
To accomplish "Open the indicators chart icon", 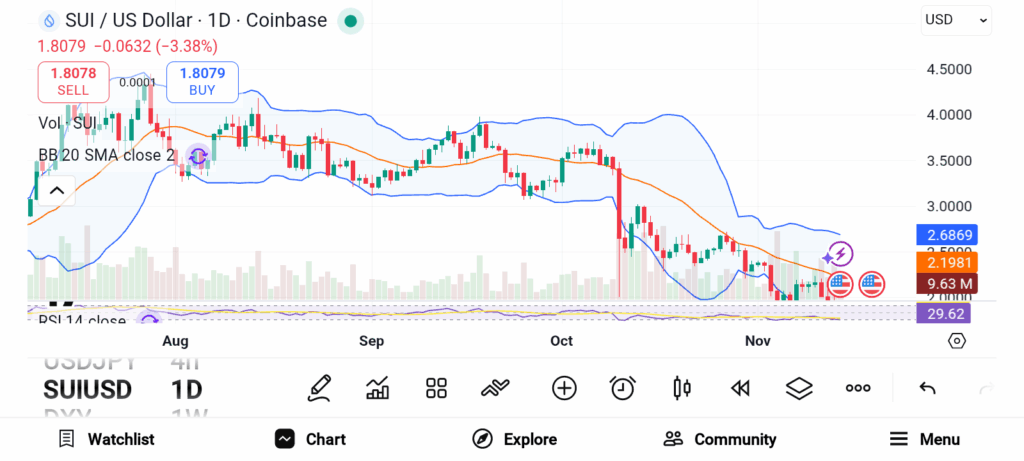I will (x=378, y=388).
